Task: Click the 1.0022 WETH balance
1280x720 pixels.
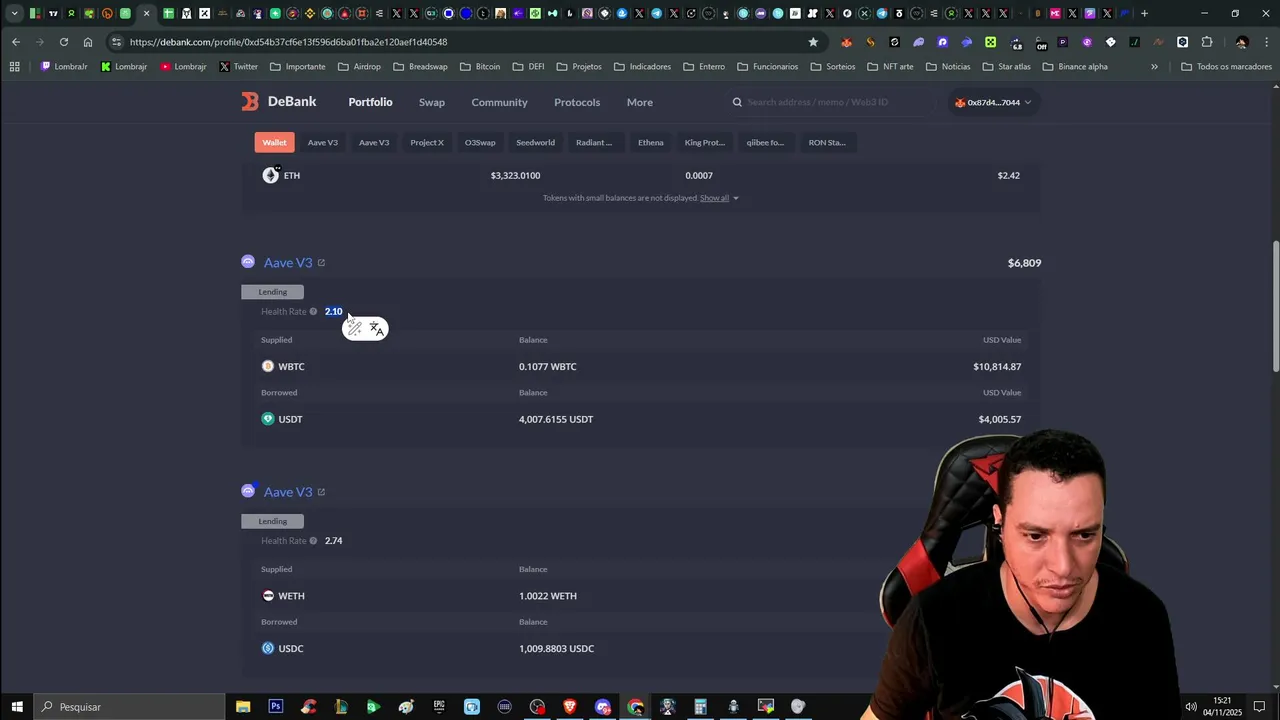Action: click(548, 596)
